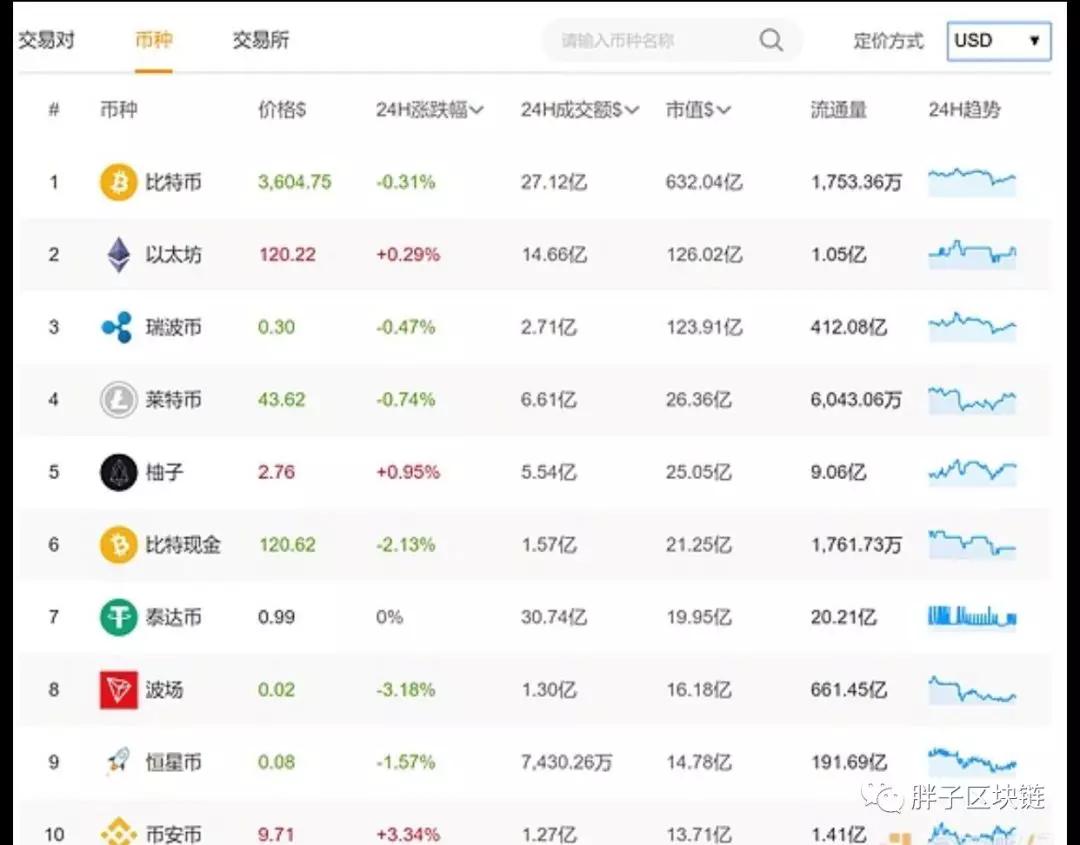Click the 定价方式 label
This screenshot has height=845, width=1080.
click(x=888, y=41)
